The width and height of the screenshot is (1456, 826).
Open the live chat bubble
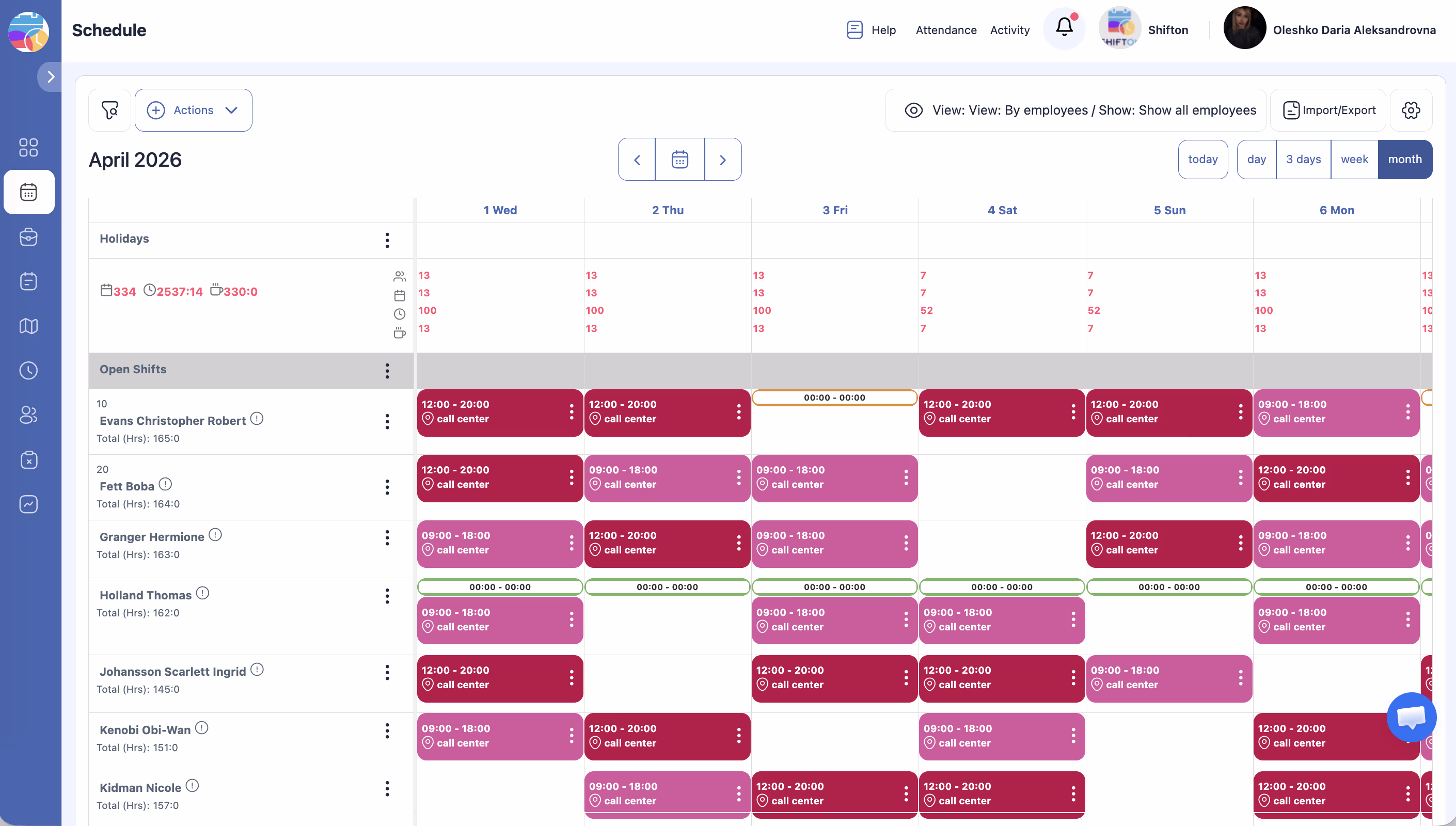1411,717
